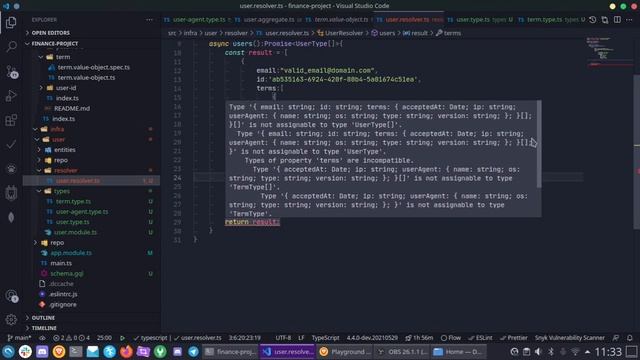Open the Run and Debug view
Screen dimensions: 640x360
point(11,96)
